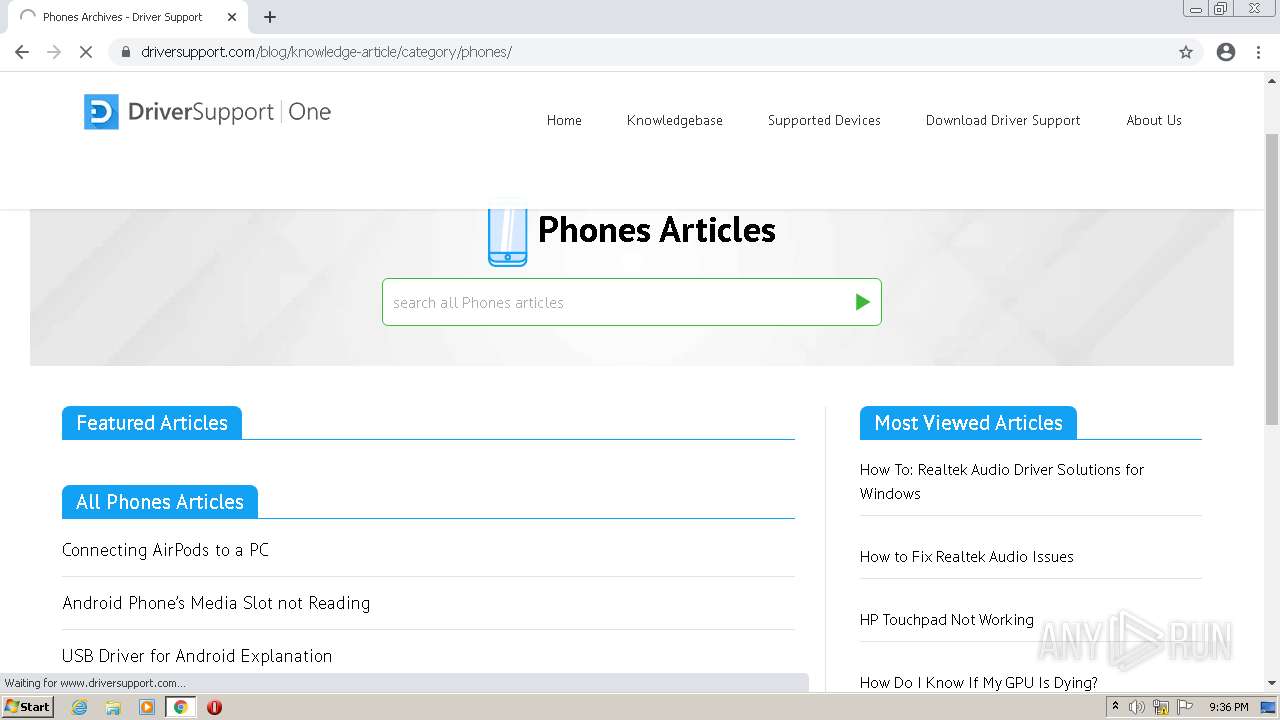The width and height of the screenshot is (1280, 720).
Task: Click the Windows Start button
Action: 28,707
